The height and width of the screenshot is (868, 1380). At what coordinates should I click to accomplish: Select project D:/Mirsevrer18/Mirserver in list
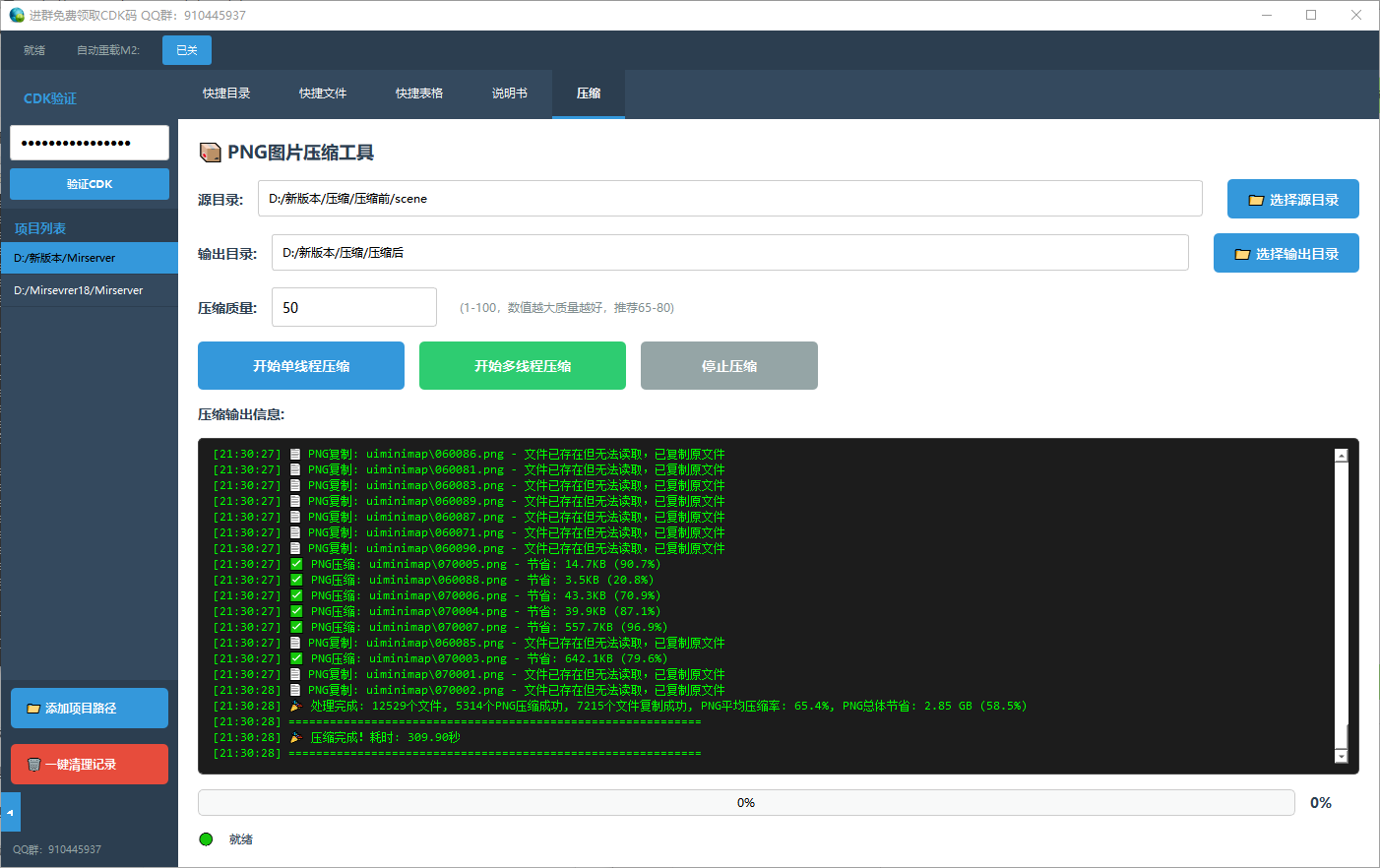point(90,290)
